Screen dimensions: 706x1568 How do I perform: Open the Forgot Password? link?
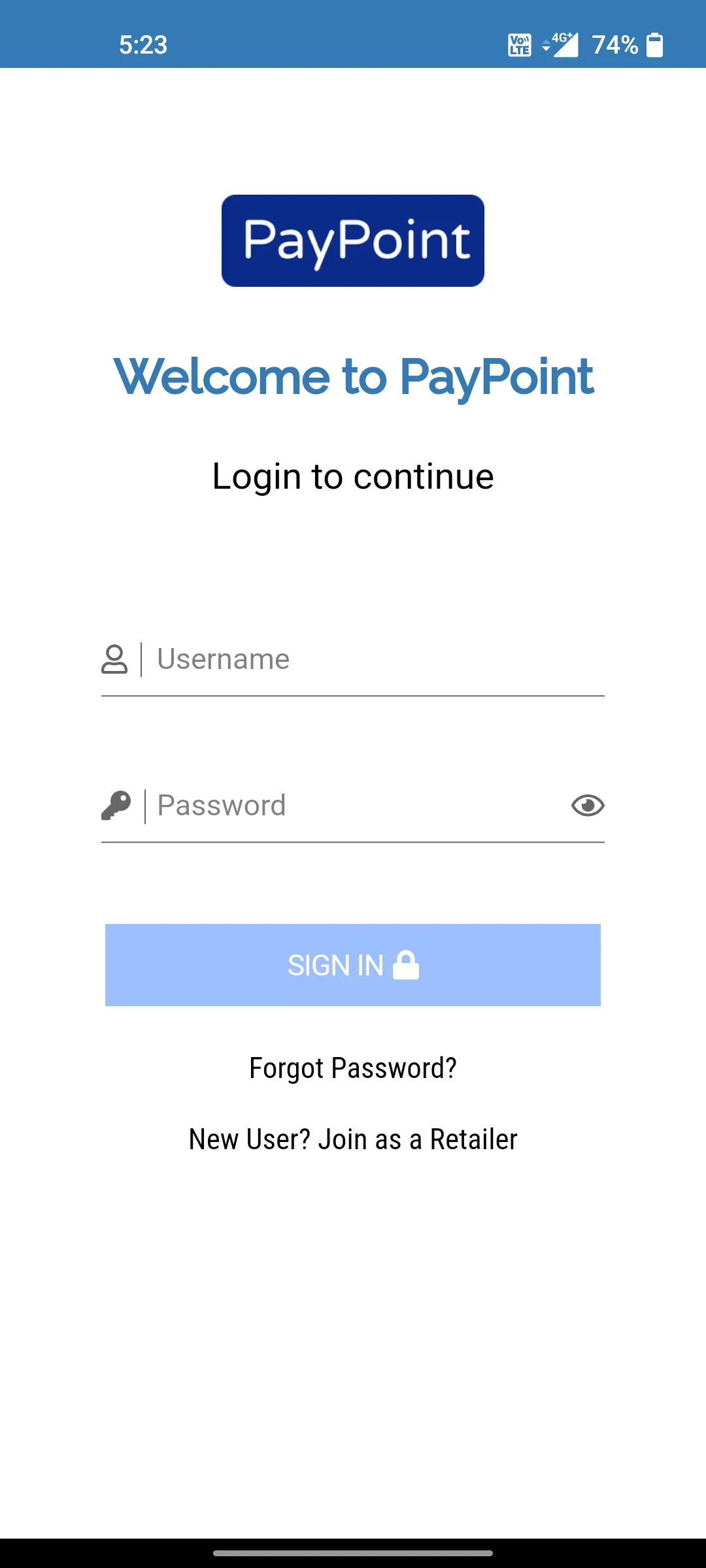pos(353,1068)
